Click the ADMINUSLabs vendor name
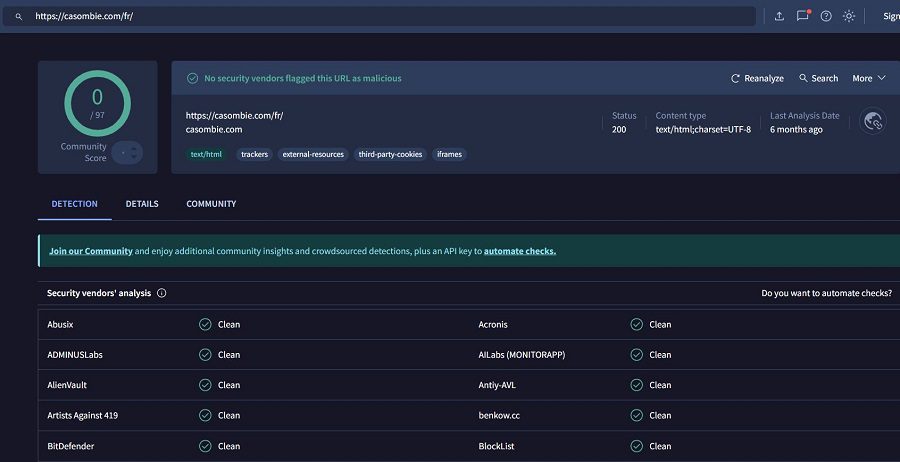This screenshot has height=462, width=900. click(x=75, y=355)
